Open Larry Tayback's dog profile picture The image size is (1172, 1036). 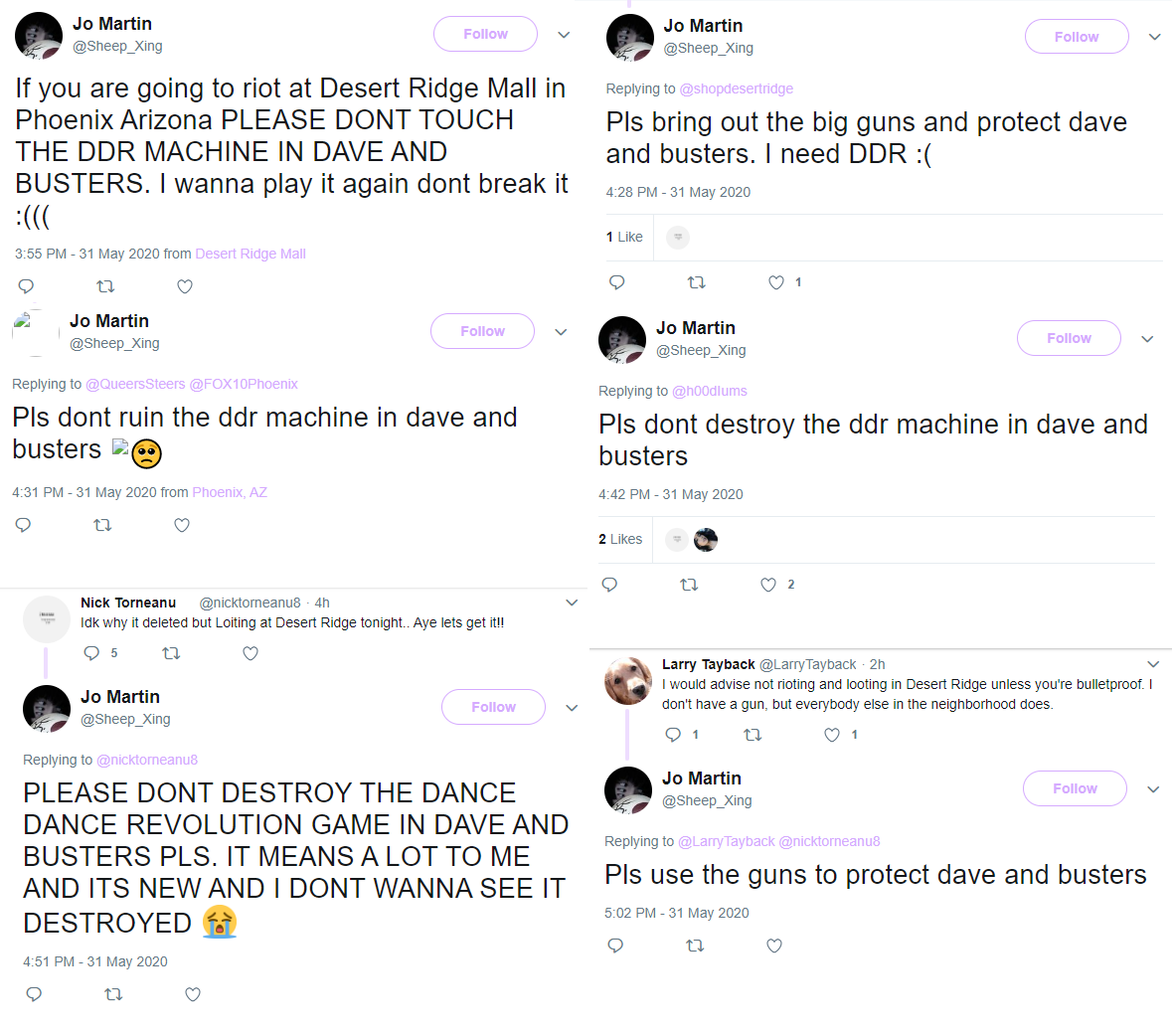(628, 680)
